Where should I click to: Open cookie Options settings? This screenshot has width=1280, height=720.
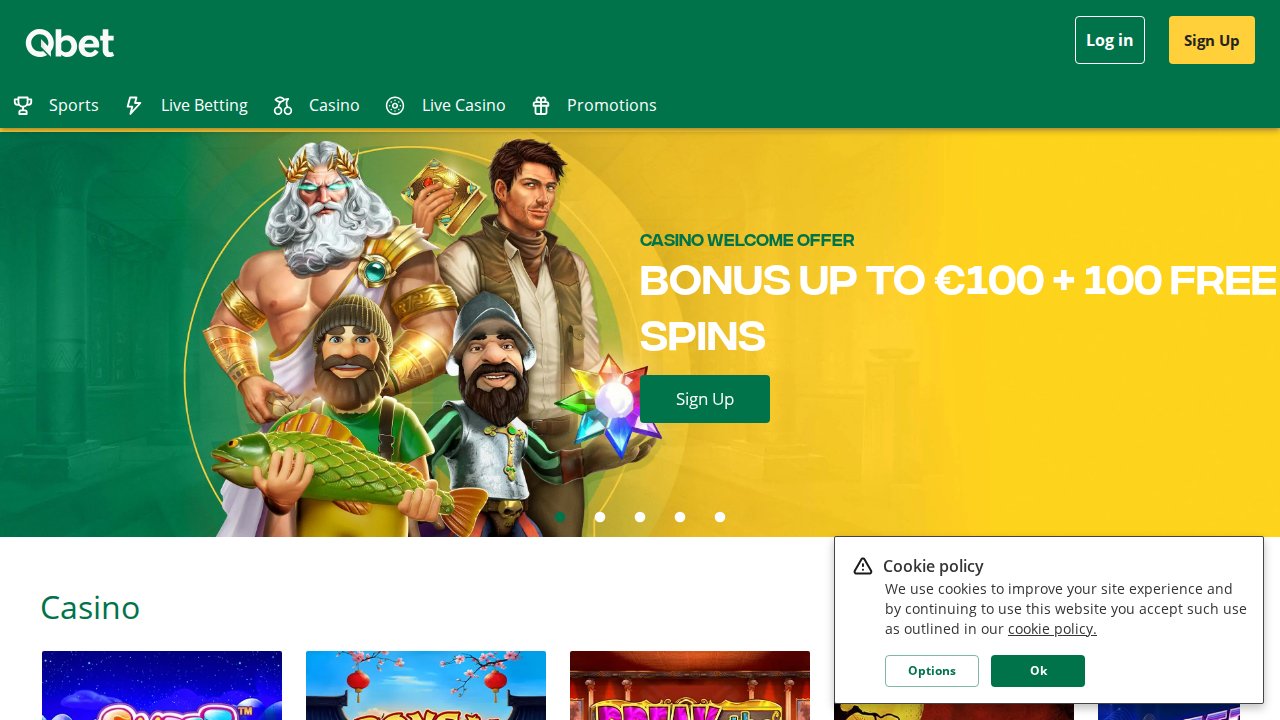tap(932, 671)
